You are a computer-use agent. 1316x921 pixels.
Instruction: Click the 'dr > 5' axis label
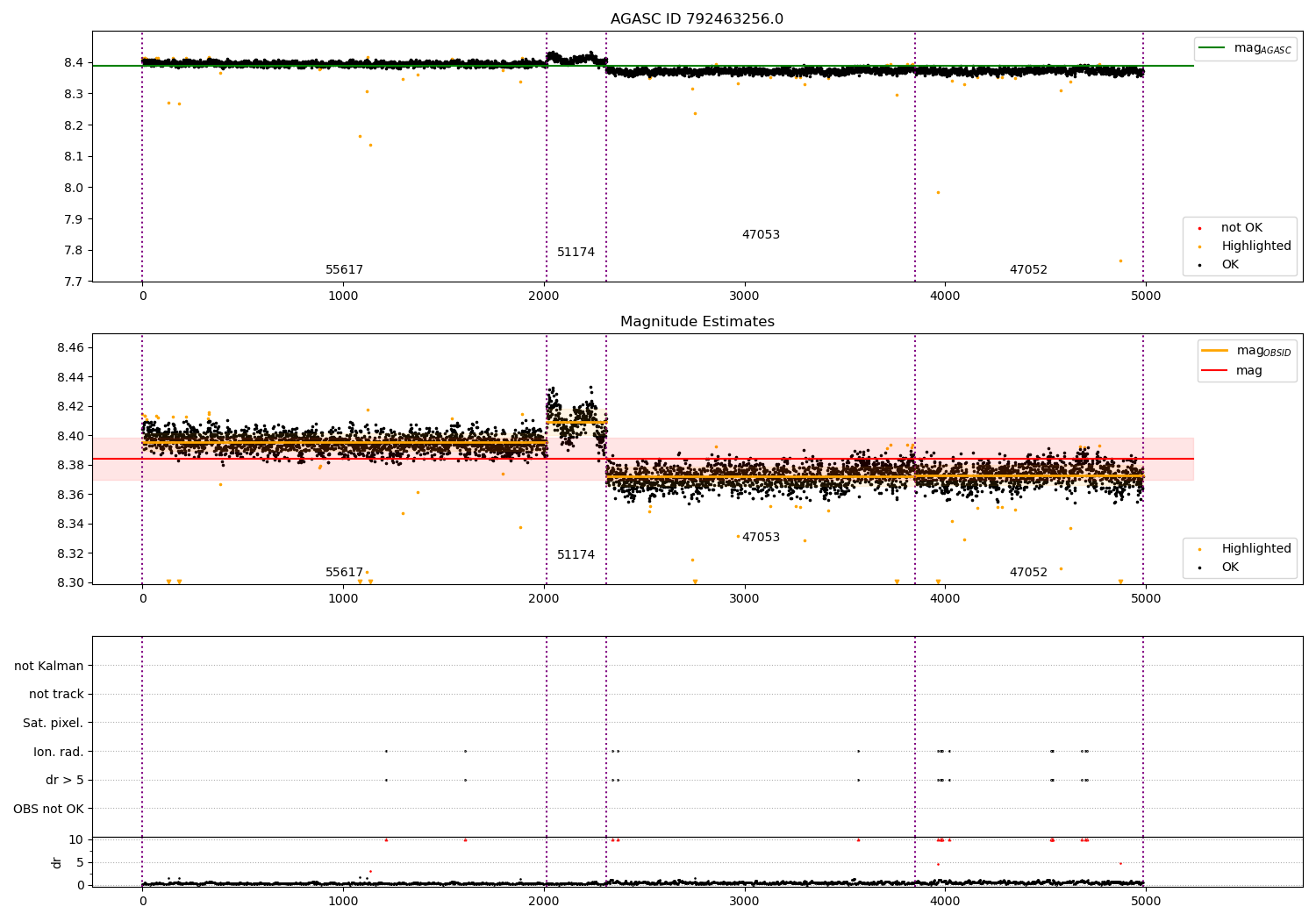pyautogui.click(x=65, y=781)
